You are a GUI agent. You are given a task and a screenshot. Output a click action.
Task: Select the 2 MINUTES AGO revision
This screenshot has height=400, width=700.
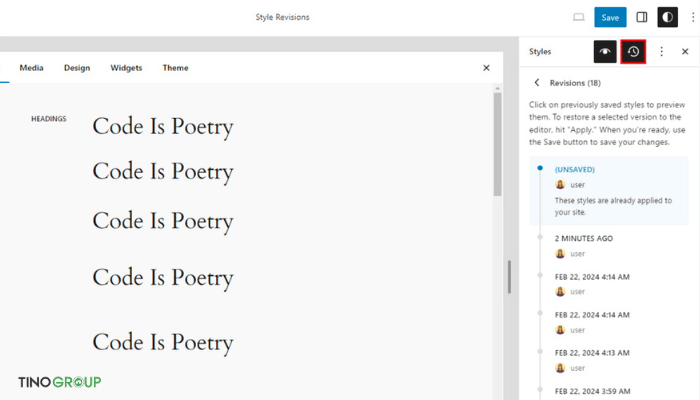[x=608, y=246]
